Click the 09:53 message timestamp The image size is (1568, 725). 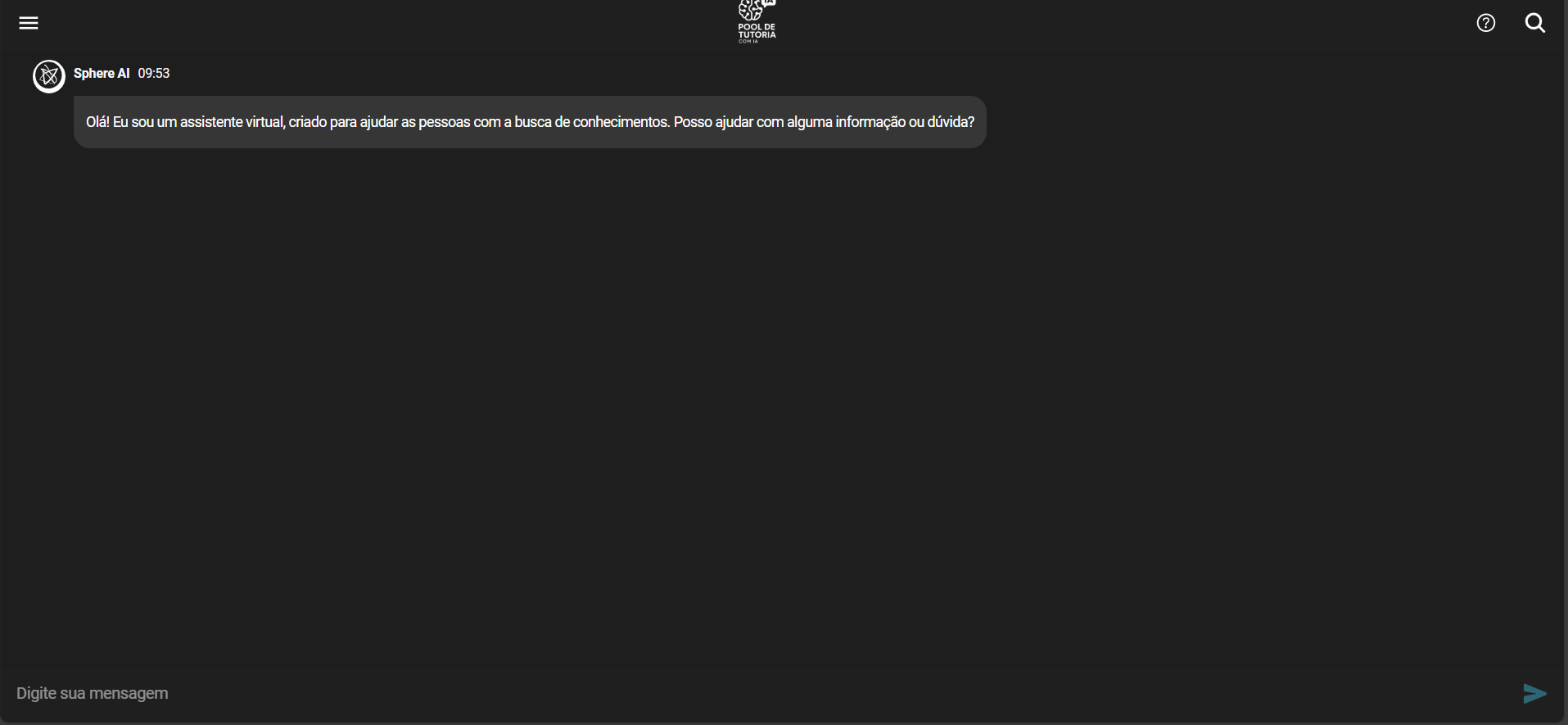154,73
